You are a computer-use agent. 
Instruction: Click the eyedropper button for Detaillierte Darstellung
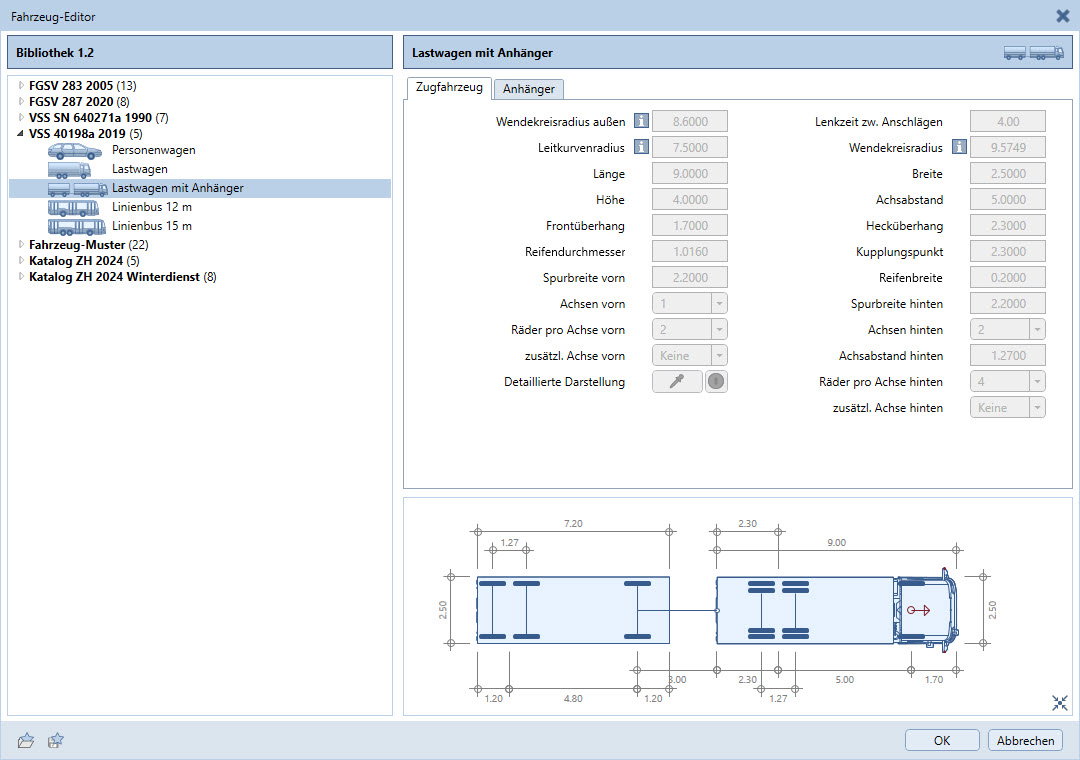tap(677, 381)
